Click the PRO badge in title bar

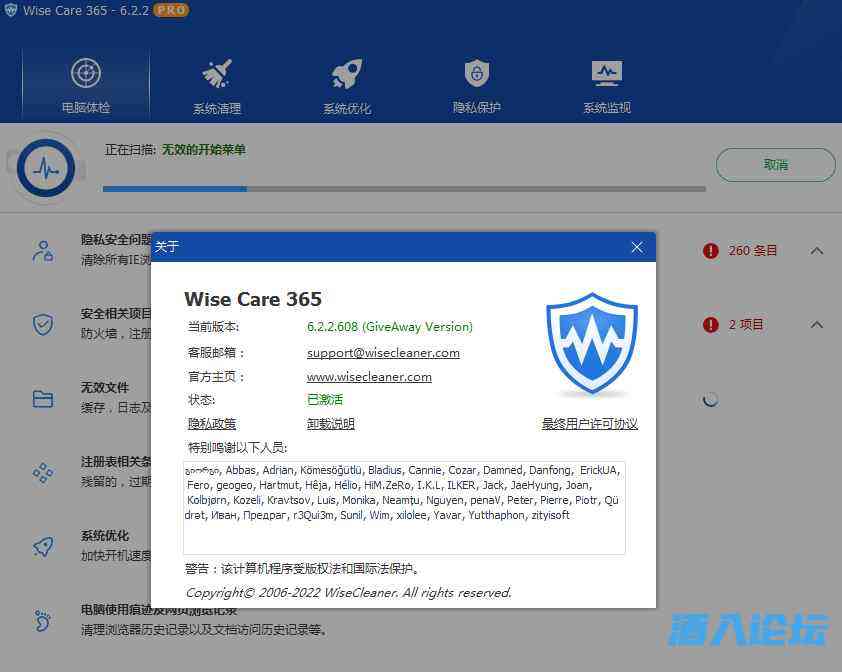click(171, 10)
